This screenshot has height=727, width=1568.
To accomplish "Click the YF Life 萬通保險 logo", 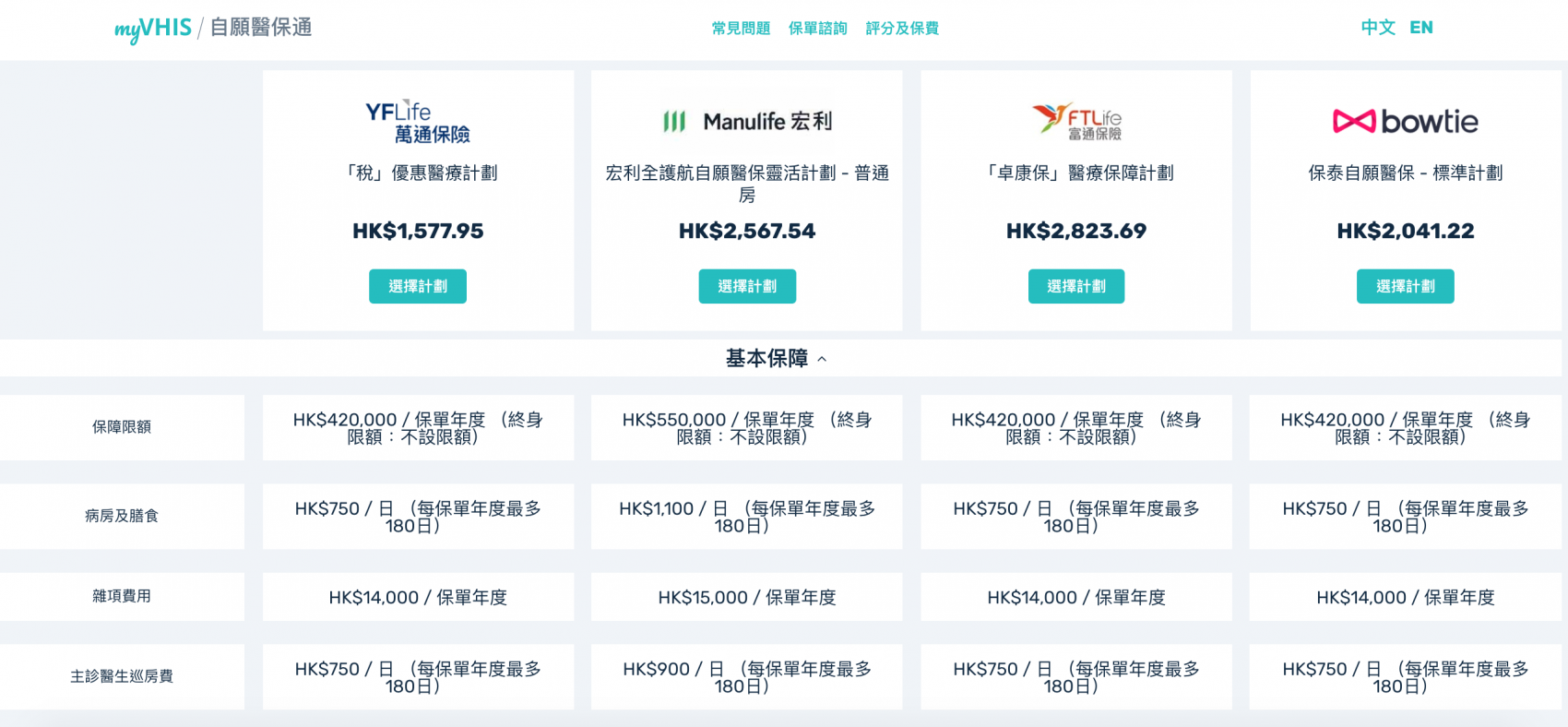I will click(418, 123).
